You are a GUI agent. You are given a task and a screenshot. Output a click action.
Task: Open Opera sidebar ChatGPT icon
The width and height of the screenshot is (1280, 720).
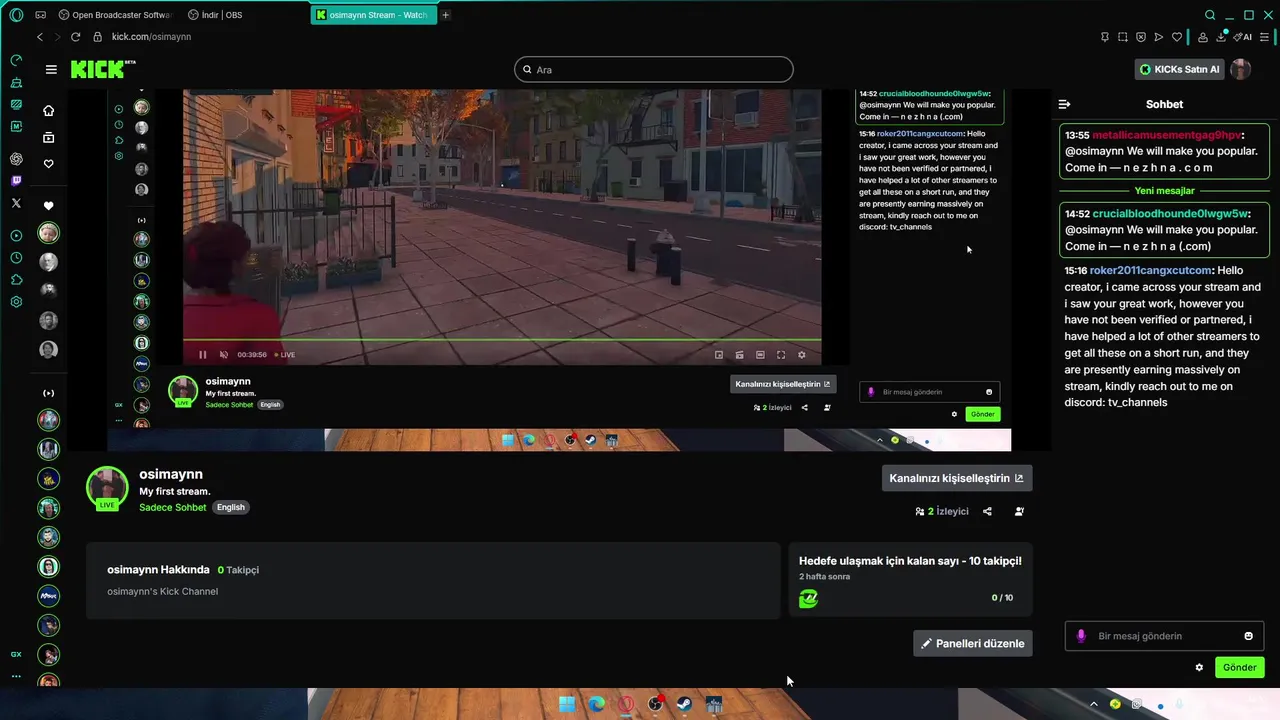16,159
